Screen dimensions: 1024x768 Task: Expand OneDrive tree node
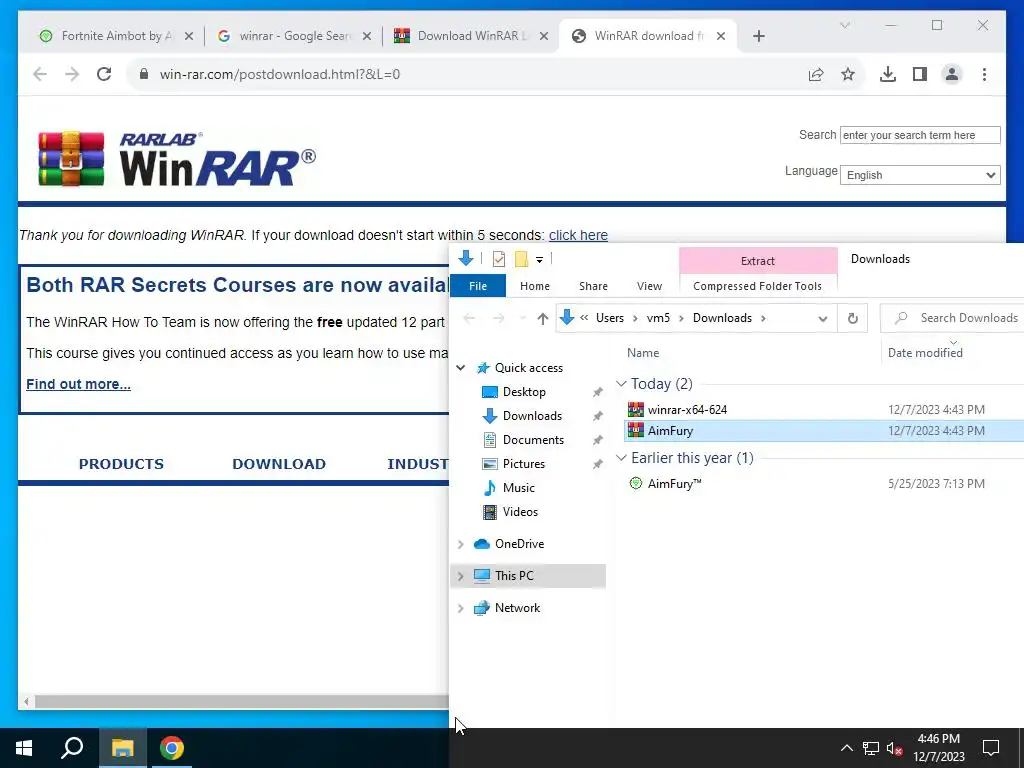[460, 544]
